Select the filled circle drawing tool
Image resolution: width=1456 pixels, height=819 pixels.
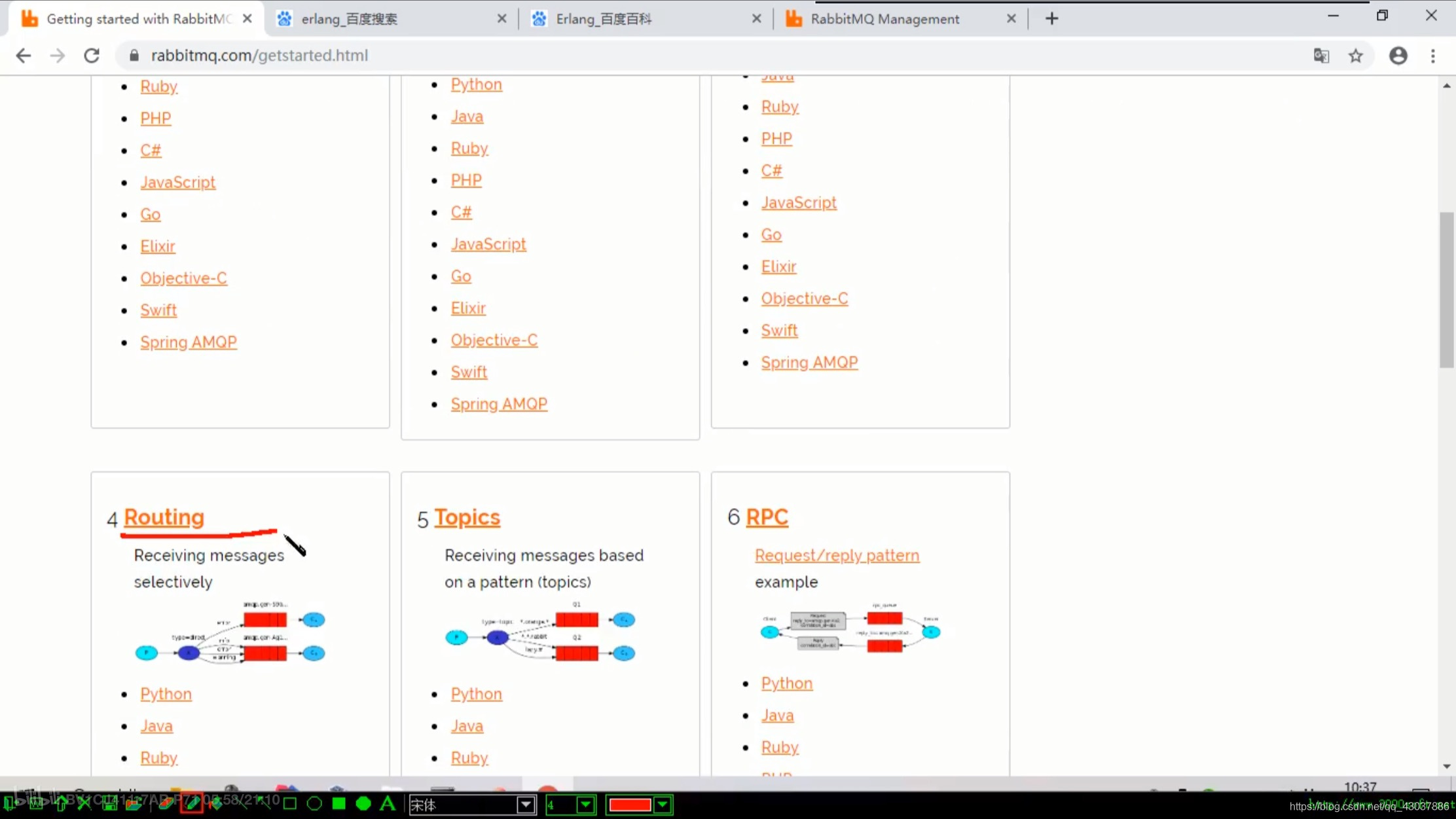pyautogui.click(x=363, y=804)
